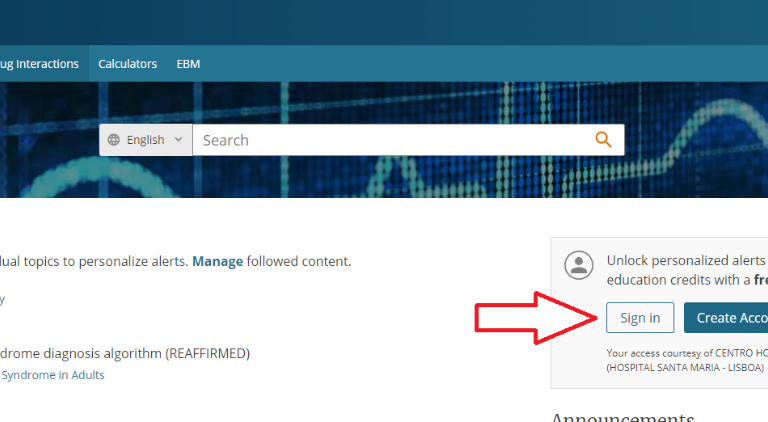Open the Syndrome in Adults link
This screenshot has width=768, height=422.
[x=53, y=375]
